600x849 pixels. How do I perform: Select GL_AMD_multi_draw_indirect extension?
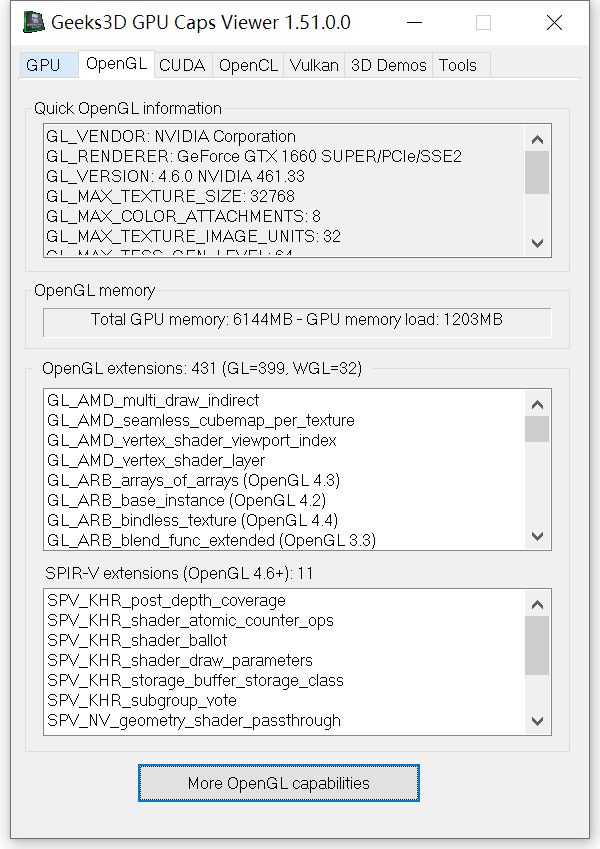(x=153, y=401)
